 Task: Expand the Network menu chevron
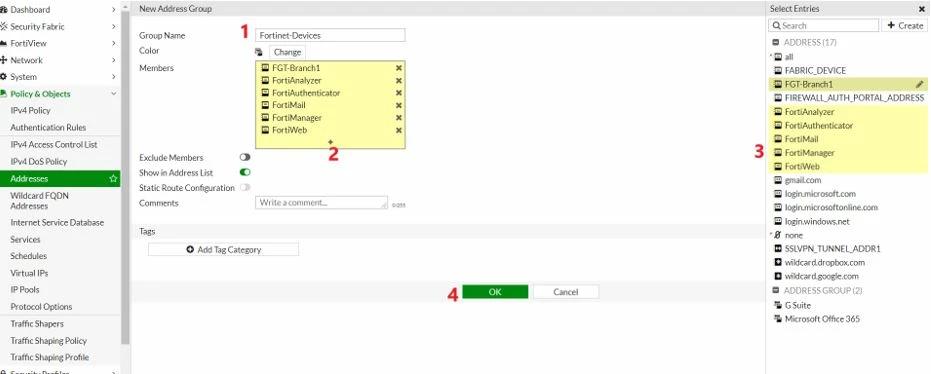(x=113, y=60)
